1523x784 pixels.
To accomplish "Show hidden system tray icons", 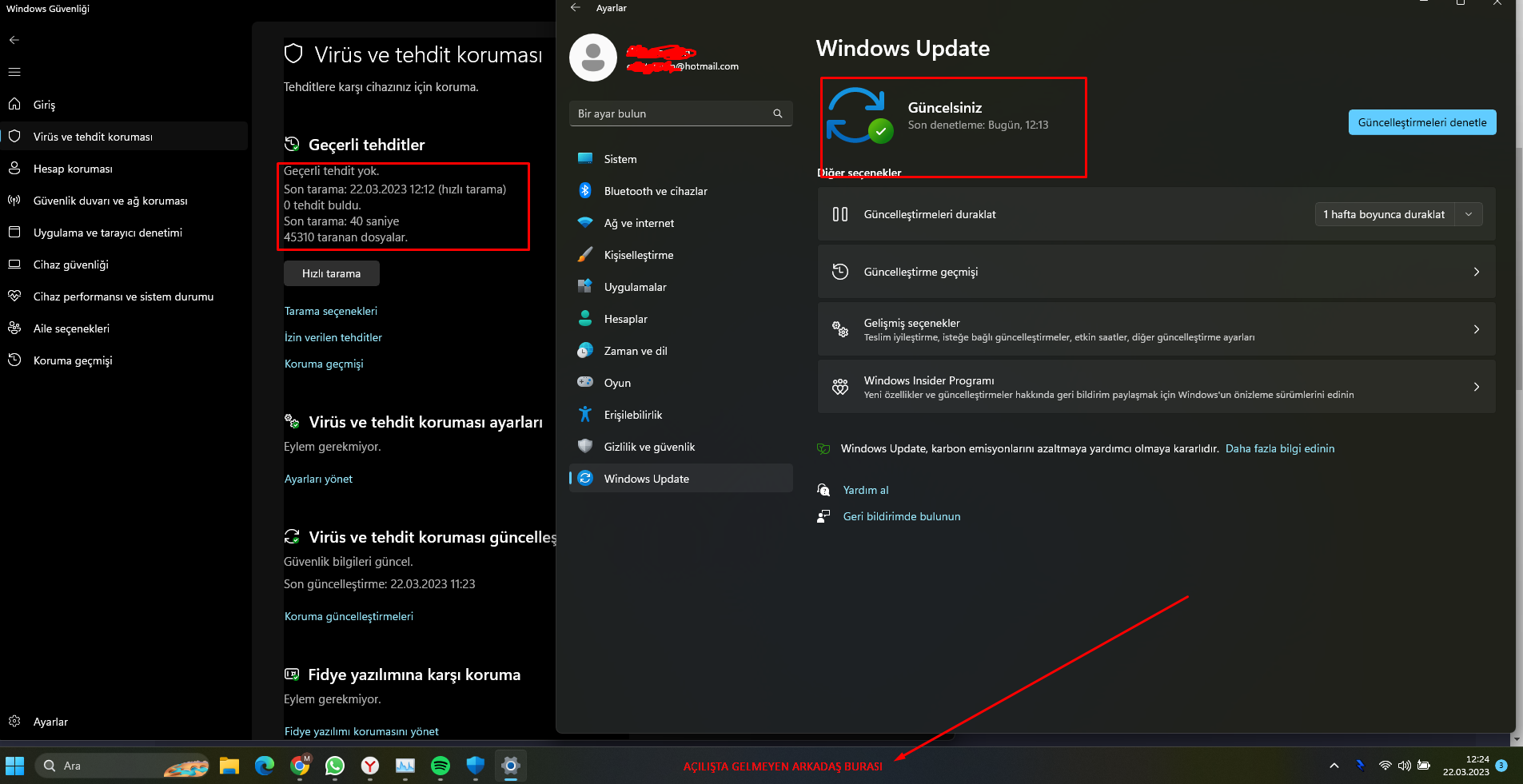I will point(1334,766).
